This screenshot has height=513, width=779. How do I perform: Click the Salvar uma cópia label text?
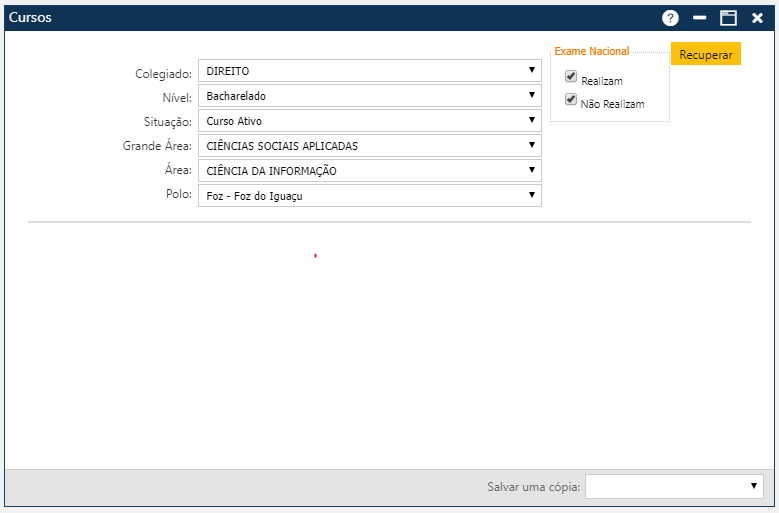tap(533, 487)
